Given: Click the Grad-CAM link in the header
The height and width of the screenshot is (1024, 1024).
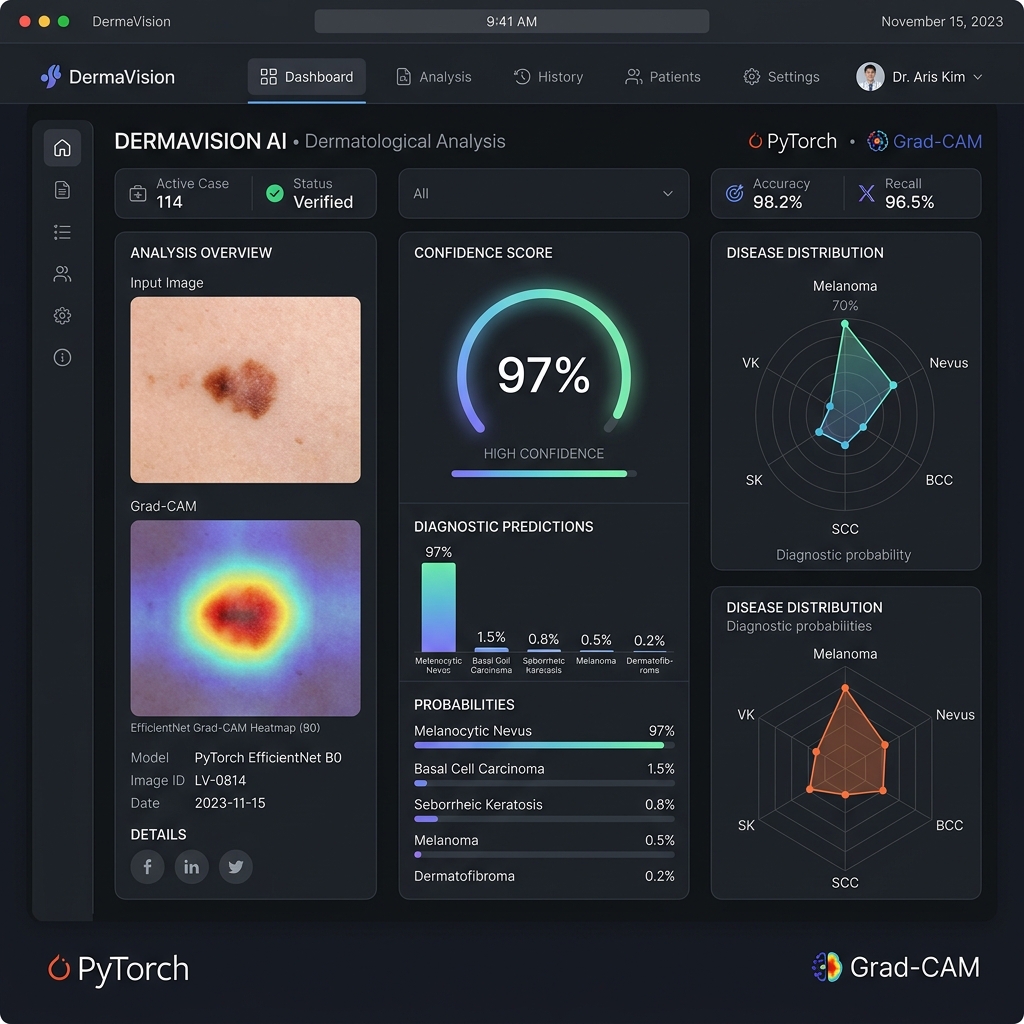Looking at the screenshot, I should tap(937, 141).
